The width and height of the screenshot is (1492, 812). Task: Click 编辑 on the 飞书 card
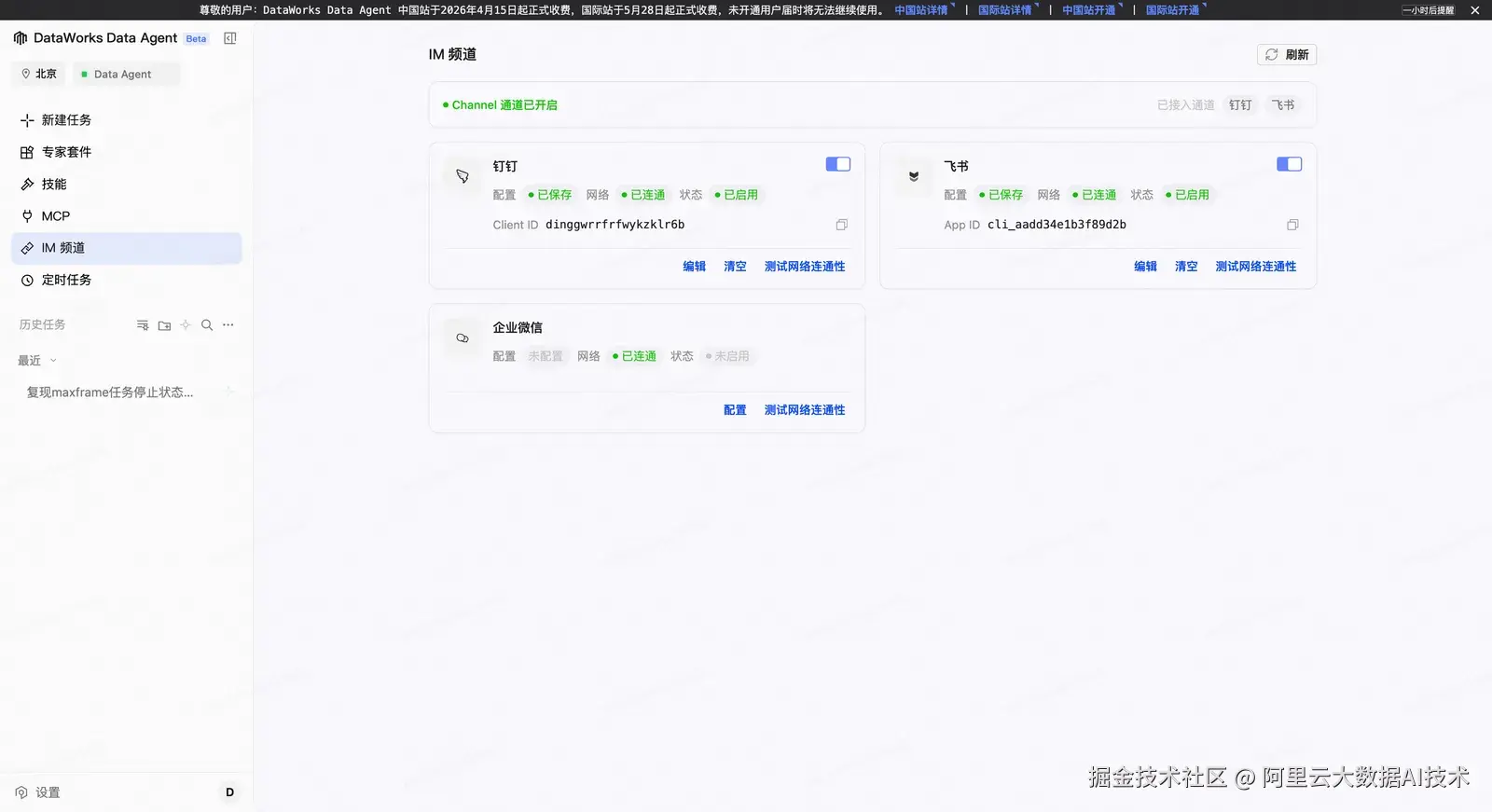(1146, 267)
